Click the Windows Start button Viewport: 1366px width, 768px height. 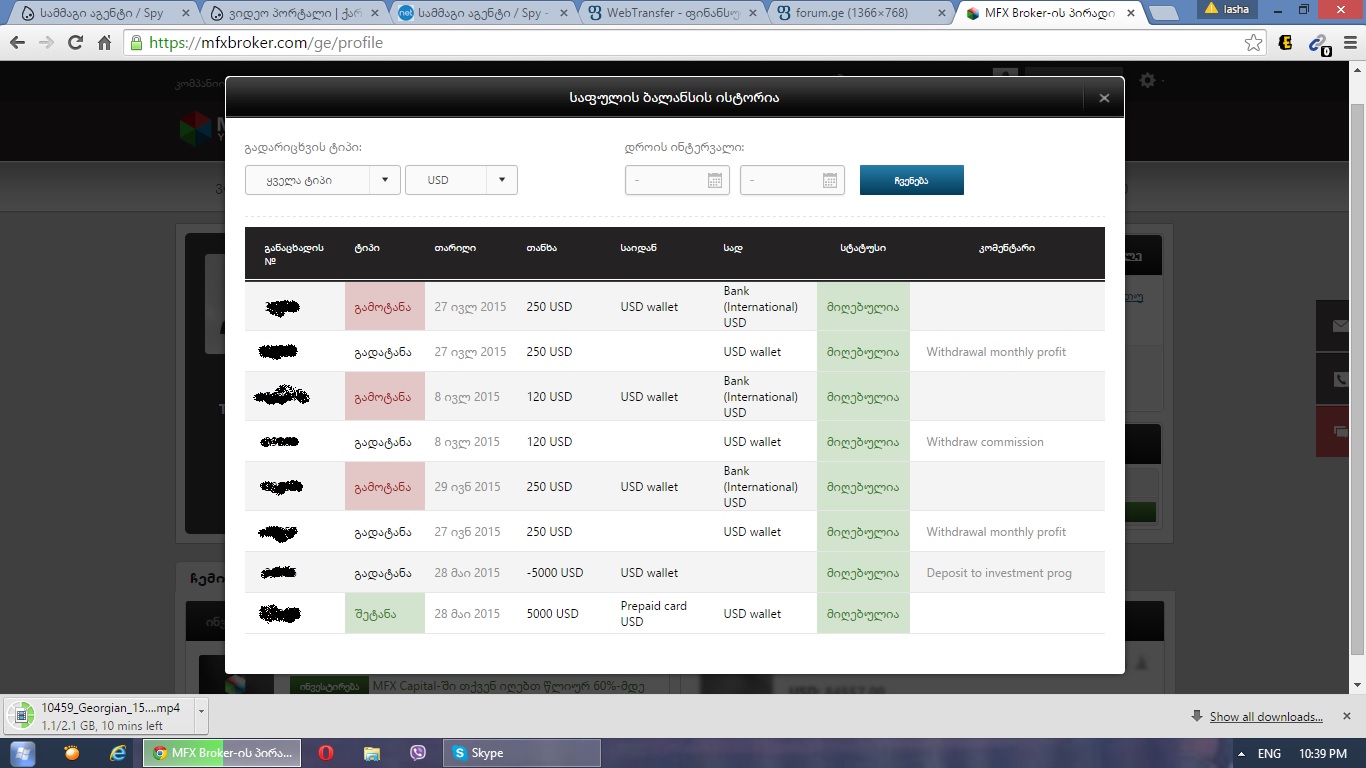tap(21, 753)
